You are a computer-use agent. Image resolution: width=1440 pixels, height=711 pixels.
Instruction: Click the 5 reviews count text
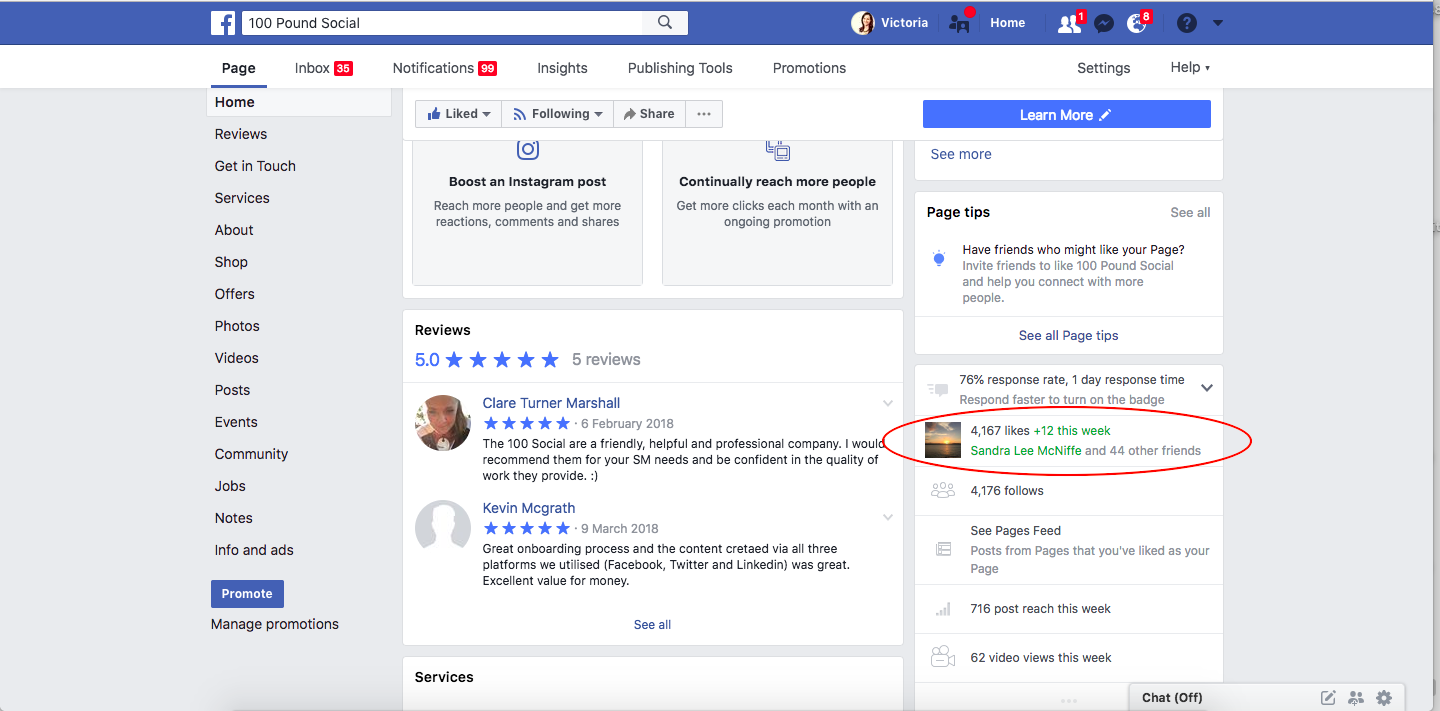tap(606, 359)
